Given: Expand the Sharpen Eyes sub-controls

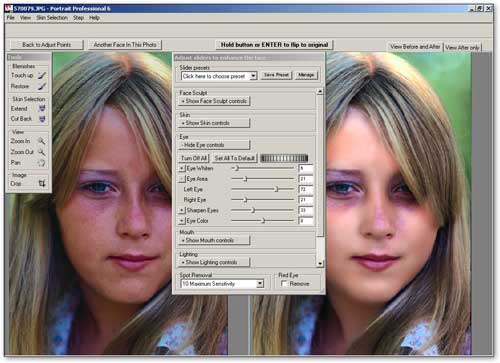Looking at the screenshot, I should (x=182, y=210).
